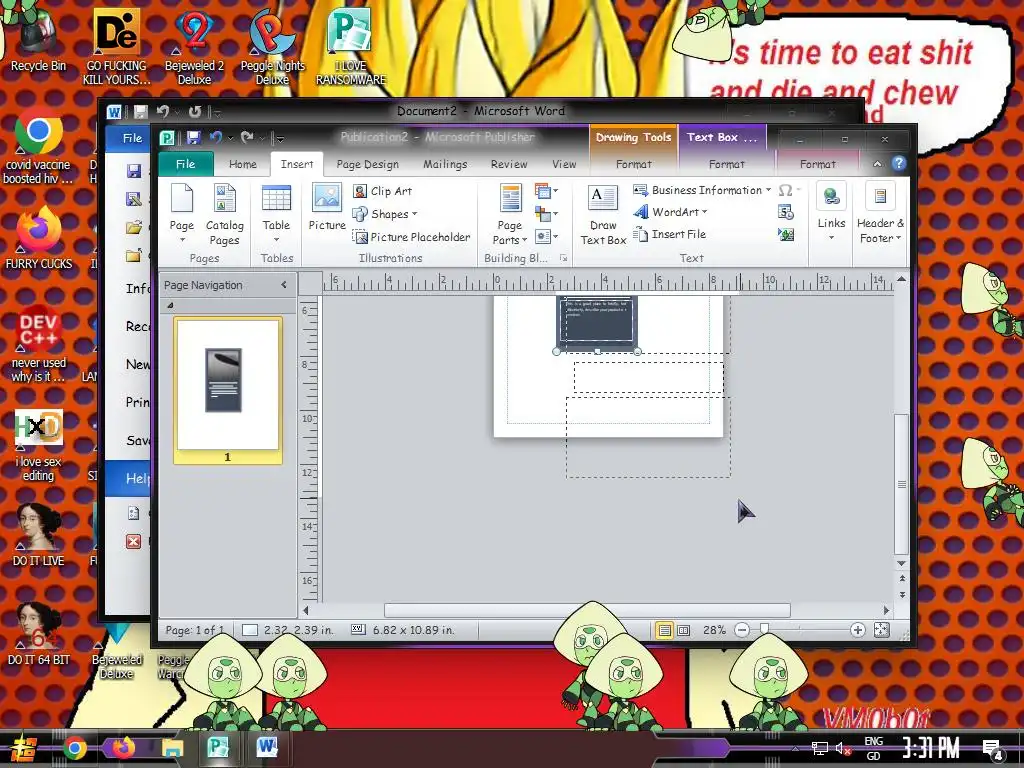Viewport: 1024px width, 768px height.
Task: Open the Drawing Tools Format tab
Action: (x=633, y=164)
